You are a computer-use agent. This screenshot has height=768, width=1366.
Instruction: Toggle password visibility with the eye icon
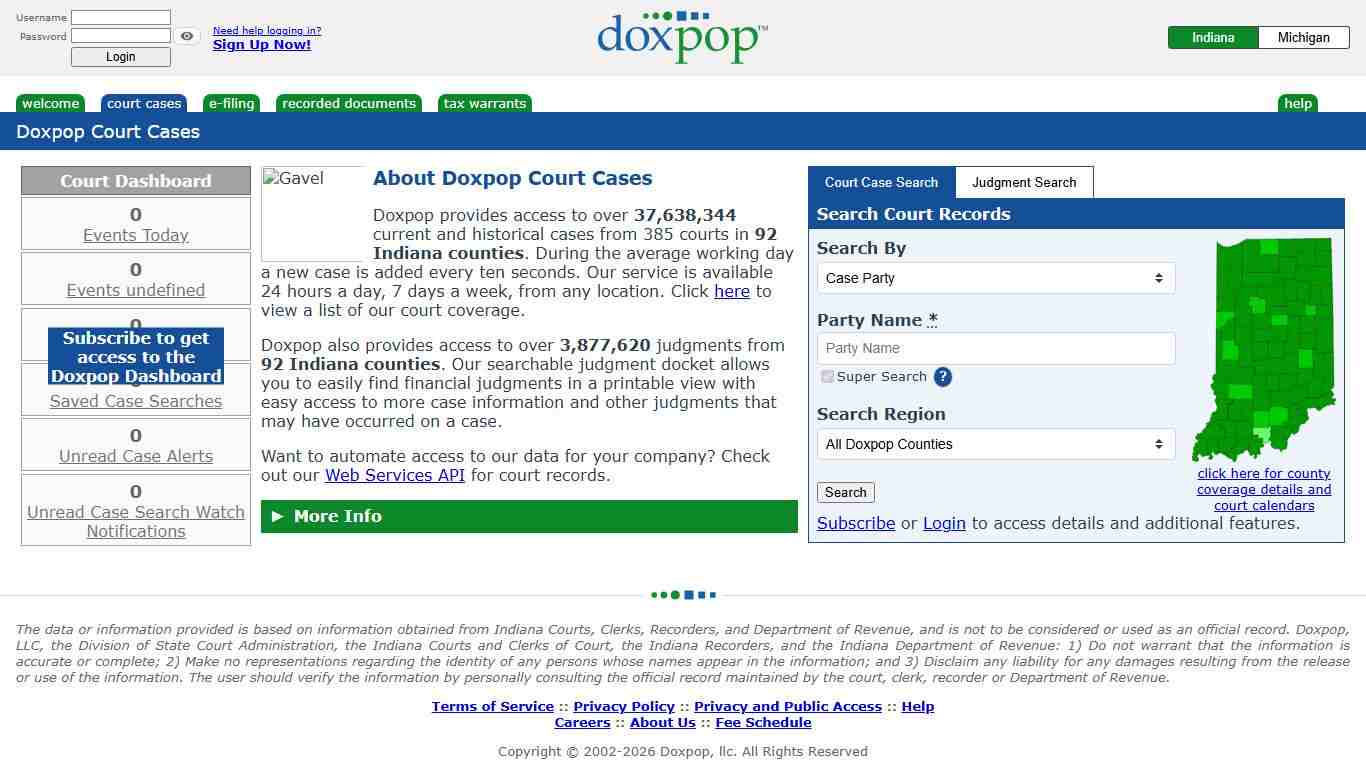pyautogui.click(x=187, y=36)
